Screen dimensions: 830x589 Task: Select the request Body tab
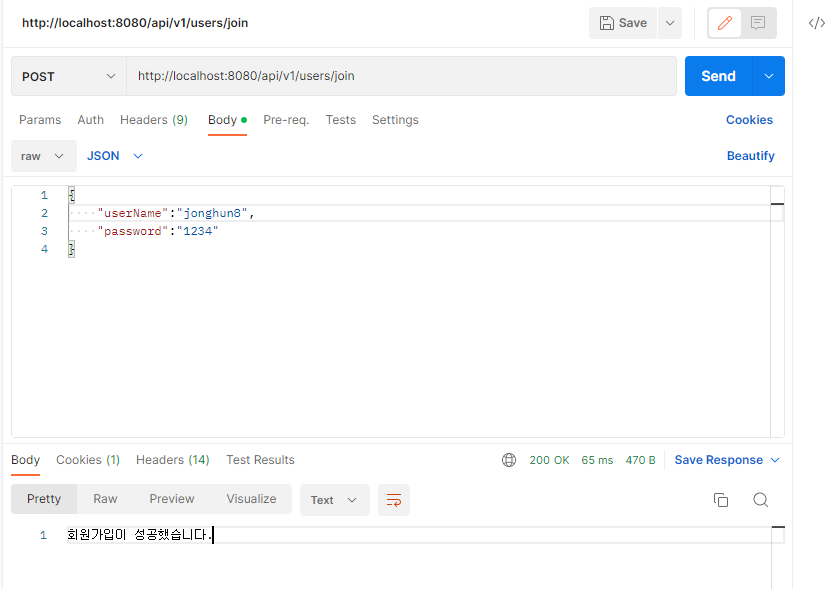(x=227, y=120)
